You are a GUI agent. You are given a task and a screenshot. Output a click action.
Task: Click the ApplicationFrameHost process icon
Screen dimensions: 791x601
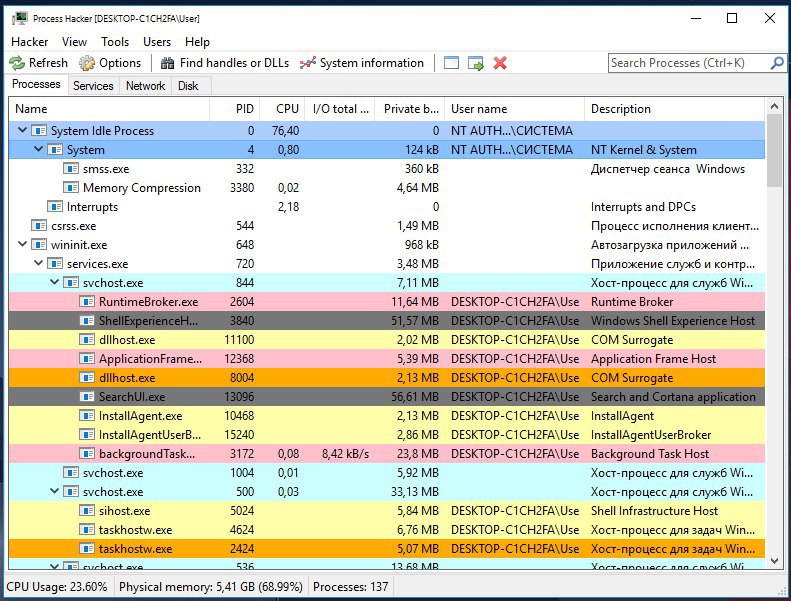87,359
